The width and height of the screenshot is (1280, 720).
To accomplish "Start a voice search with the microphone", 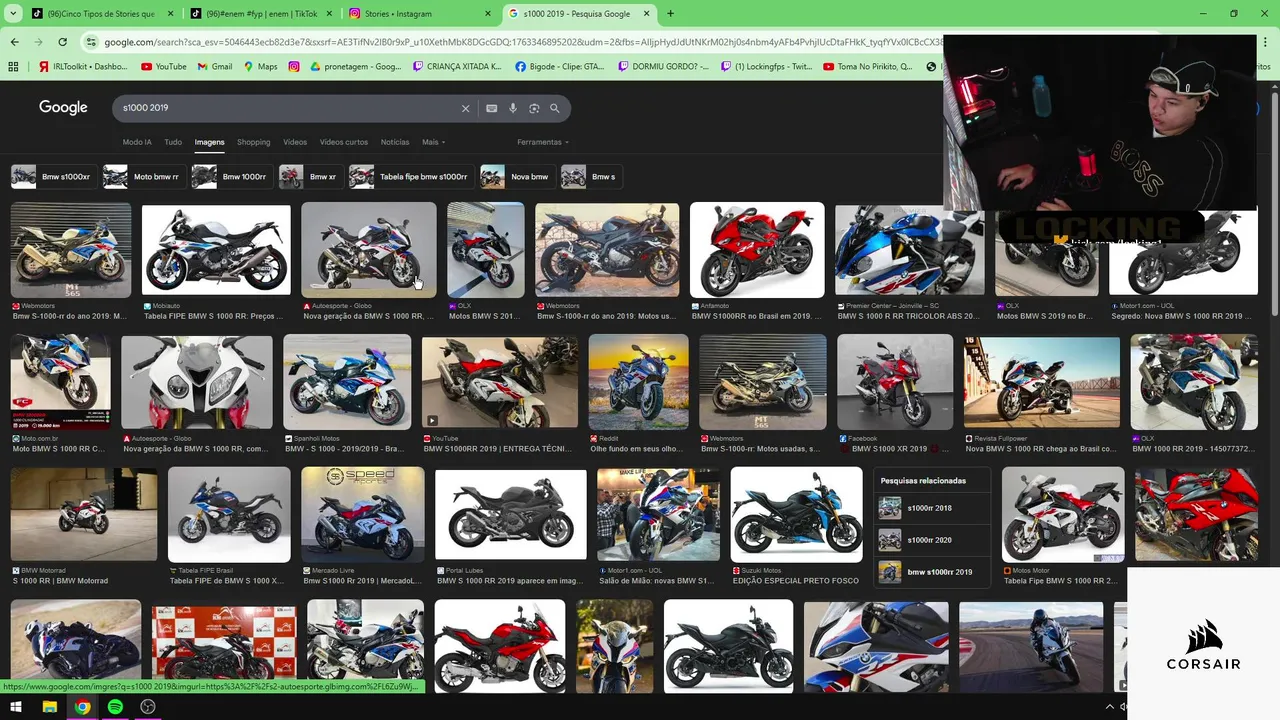I will [513, 108].
